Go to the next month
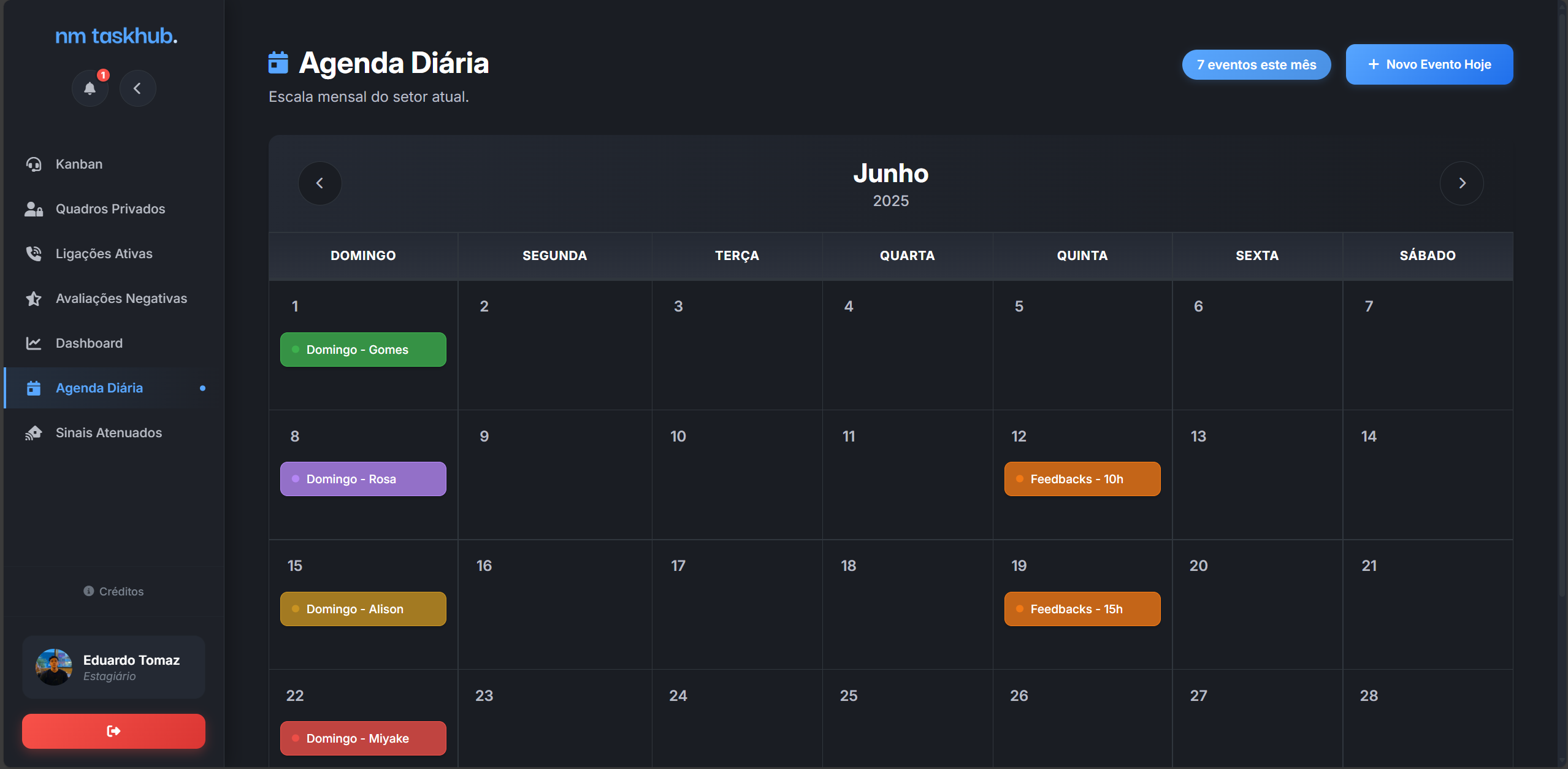 tap(1461, 183)
